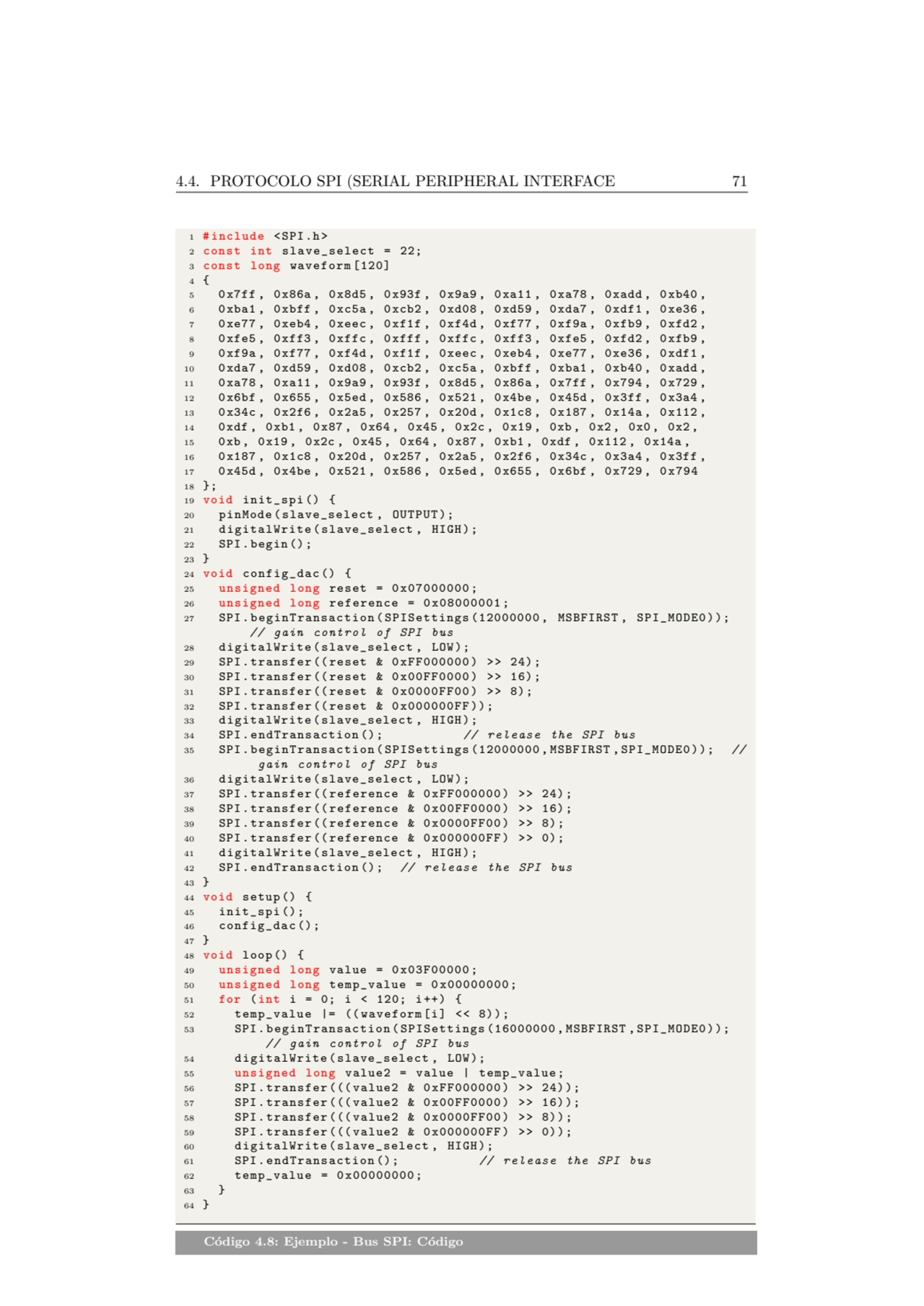
Task: Click "const long waveform[120]" declaration
Action: 296,266
